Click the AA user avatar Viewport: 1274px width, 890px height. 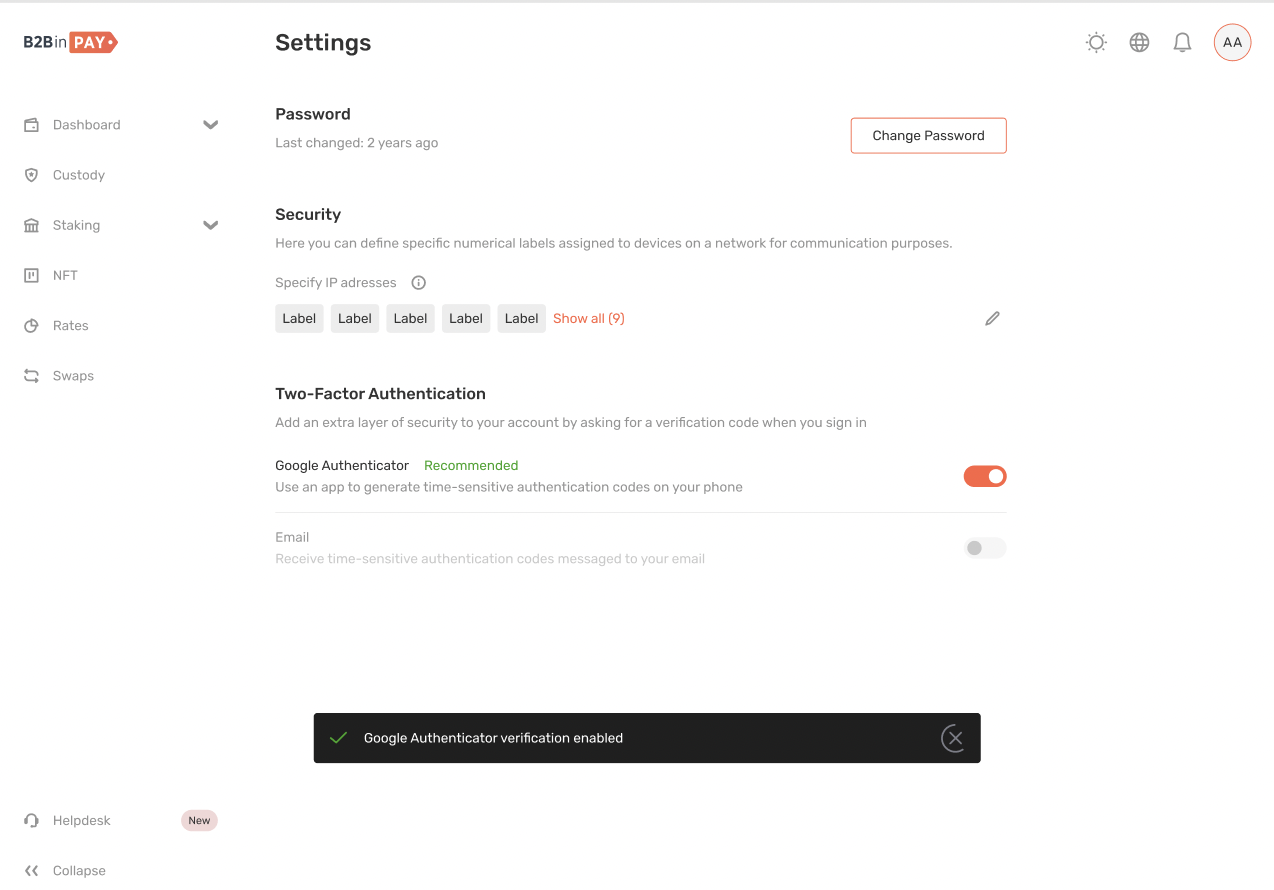[1232, 42]
